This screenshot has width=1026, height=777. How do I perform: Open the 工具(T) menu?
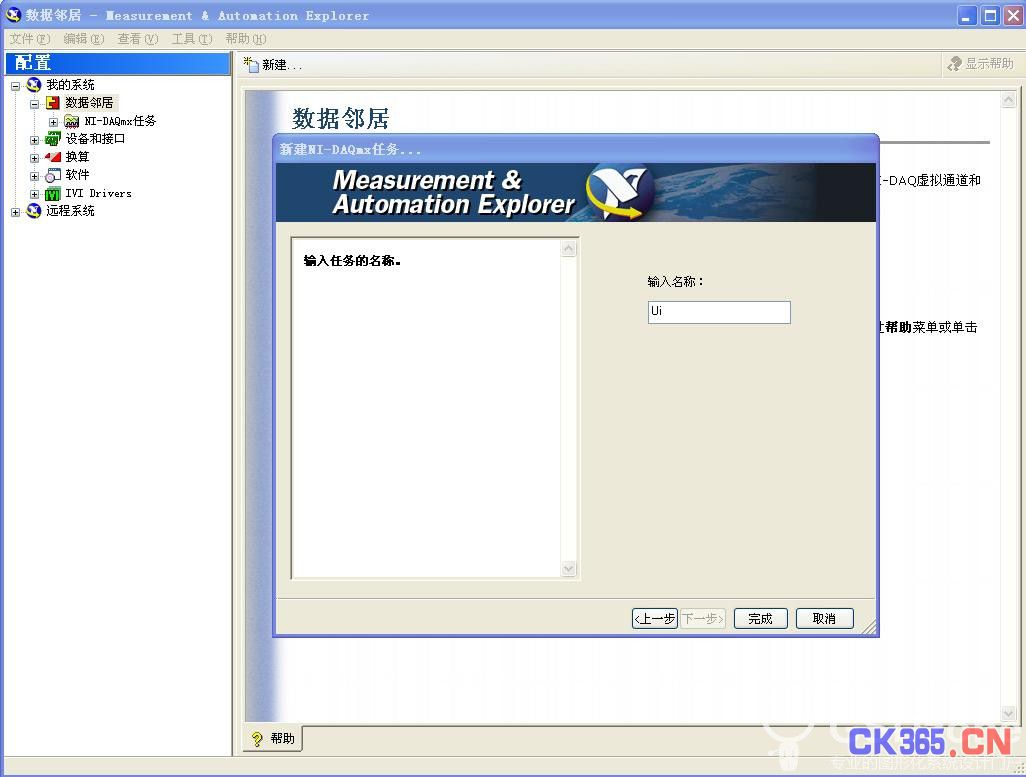[192, 39]
